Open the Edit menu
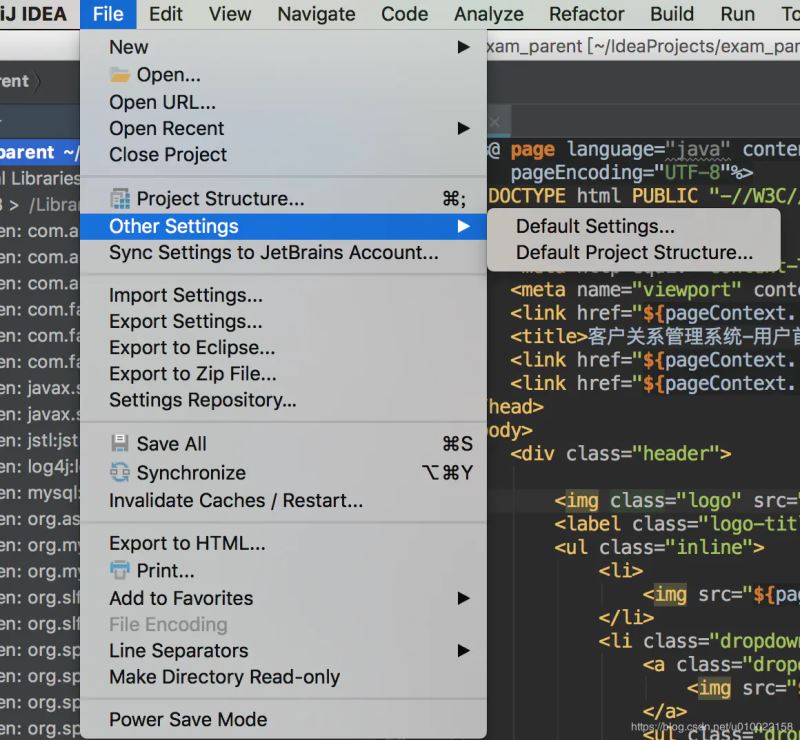This screenshot has height=740, width=800. point(166,14)
